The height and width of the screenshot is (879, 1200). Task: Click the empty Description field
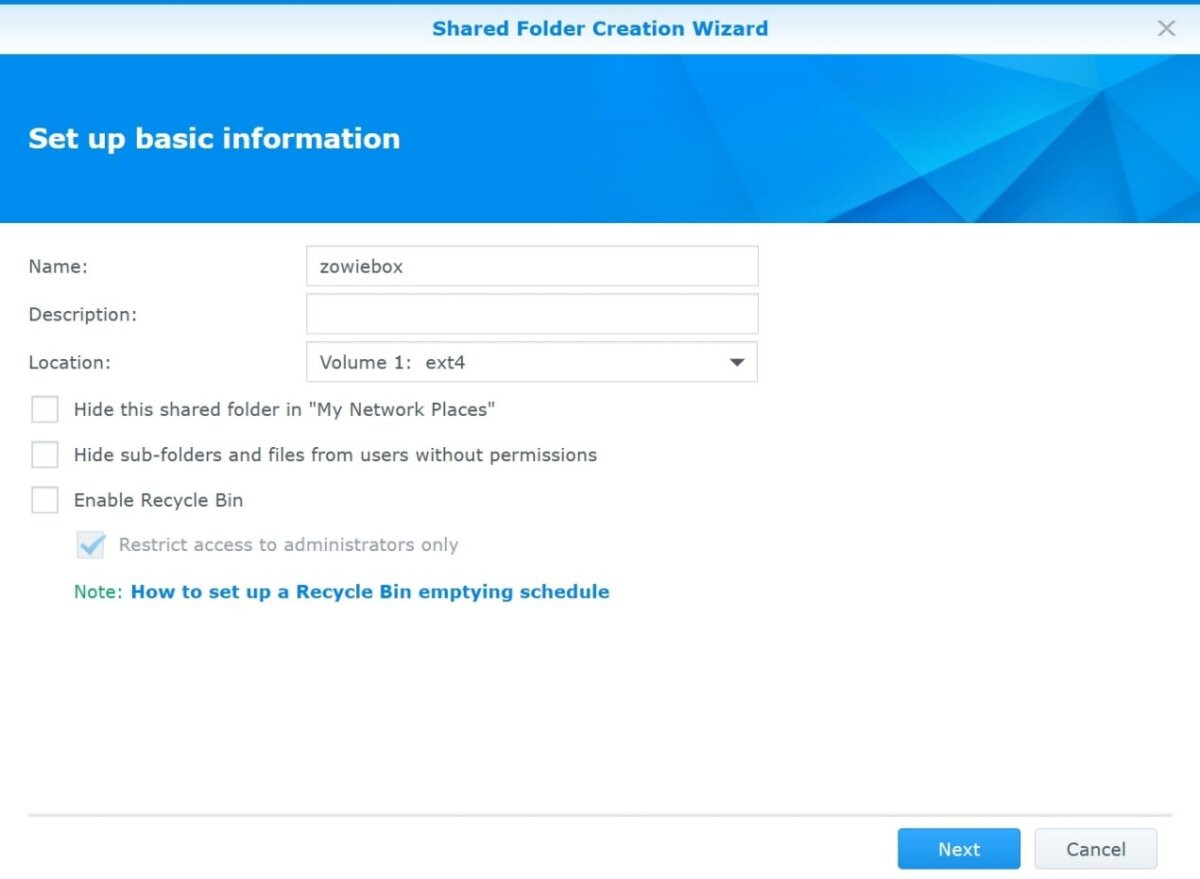tap(531, 313)
